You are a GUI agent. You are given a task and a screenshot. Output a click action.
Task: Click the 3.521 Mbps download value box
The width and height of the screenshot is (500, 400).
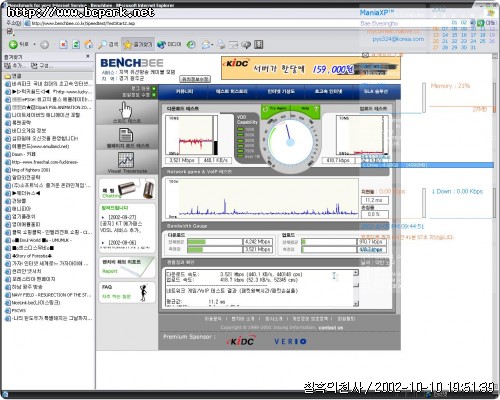coord(182,160)
